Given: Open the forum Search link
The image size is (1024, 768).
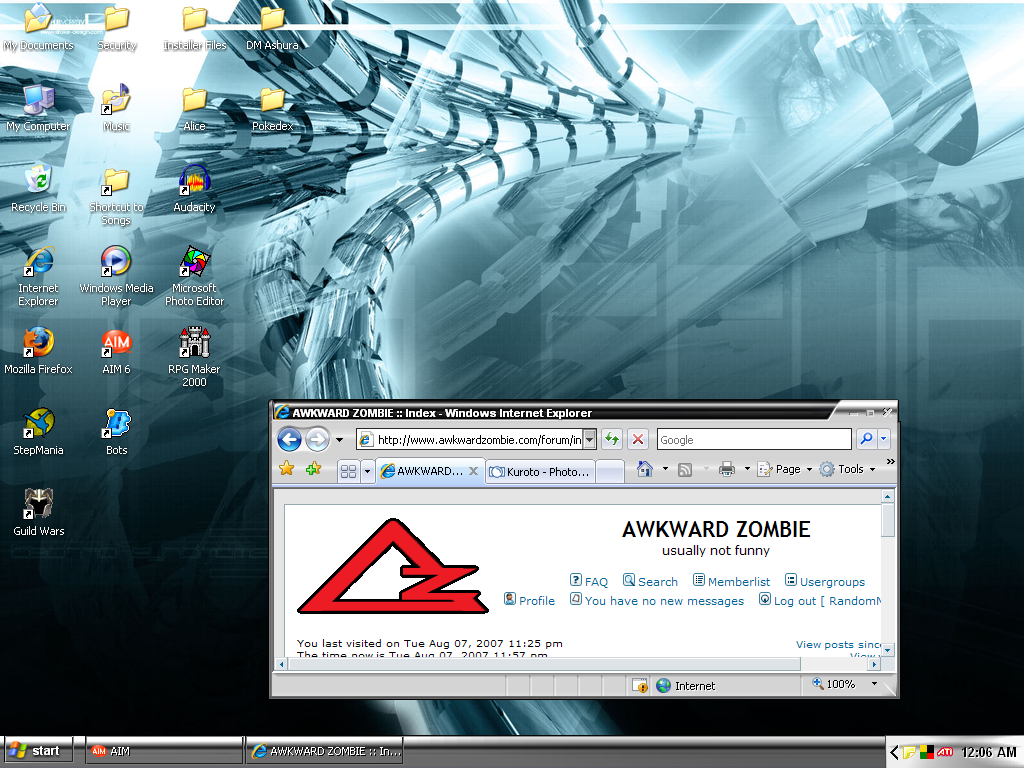Looking at the screenshot, I should coord(650,581).
